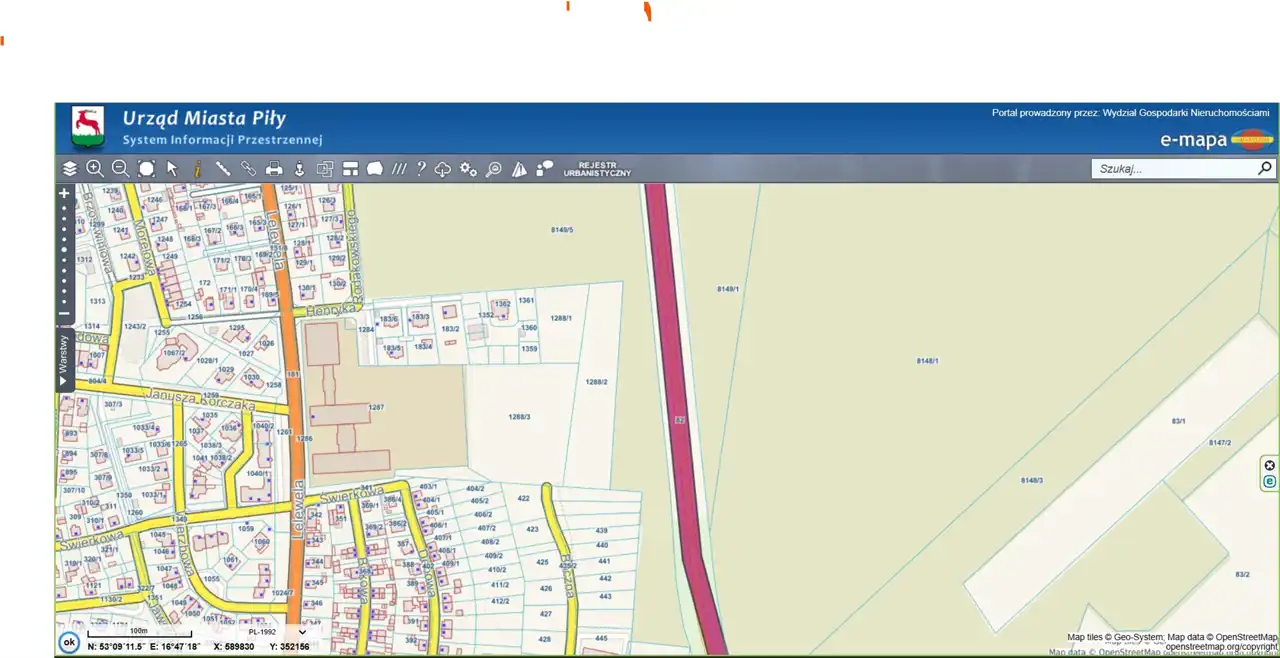Expand the Warstwy side panel
This screenshot has width=1280, height=658.
click(63, 360)
